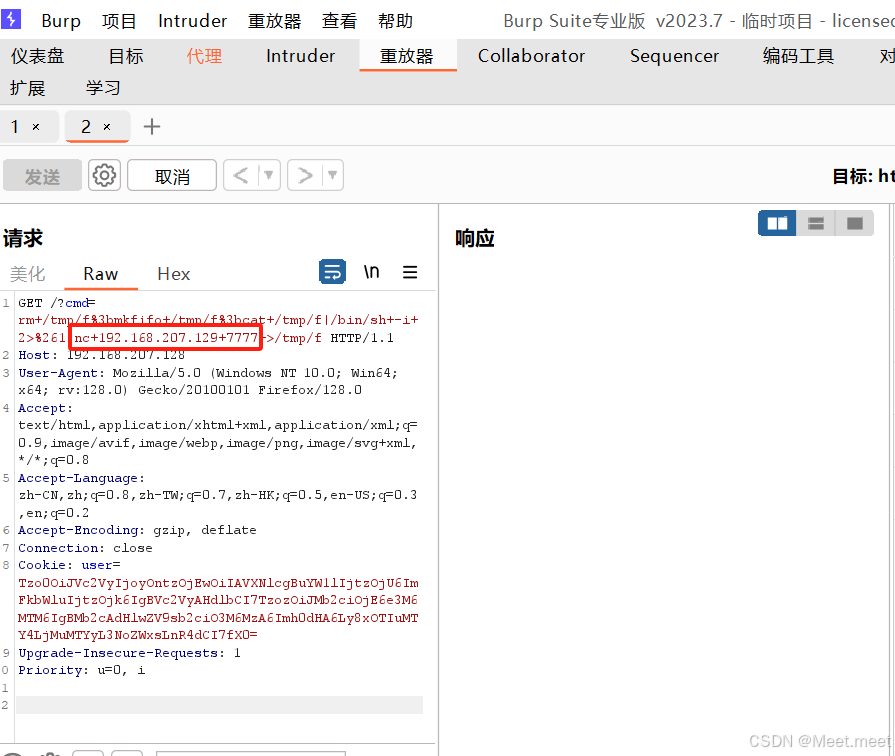
Task: Toggle the word wrap icon in request
Action: [x=332, y=272]
